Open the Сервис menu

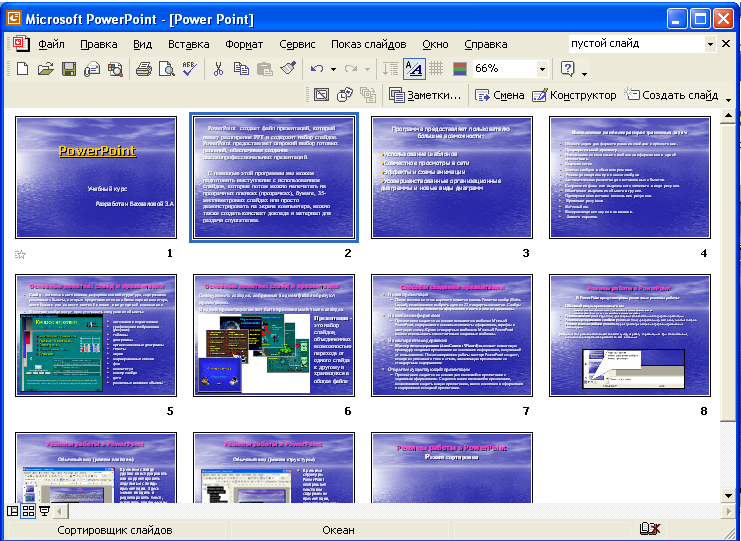coord(297,44)
